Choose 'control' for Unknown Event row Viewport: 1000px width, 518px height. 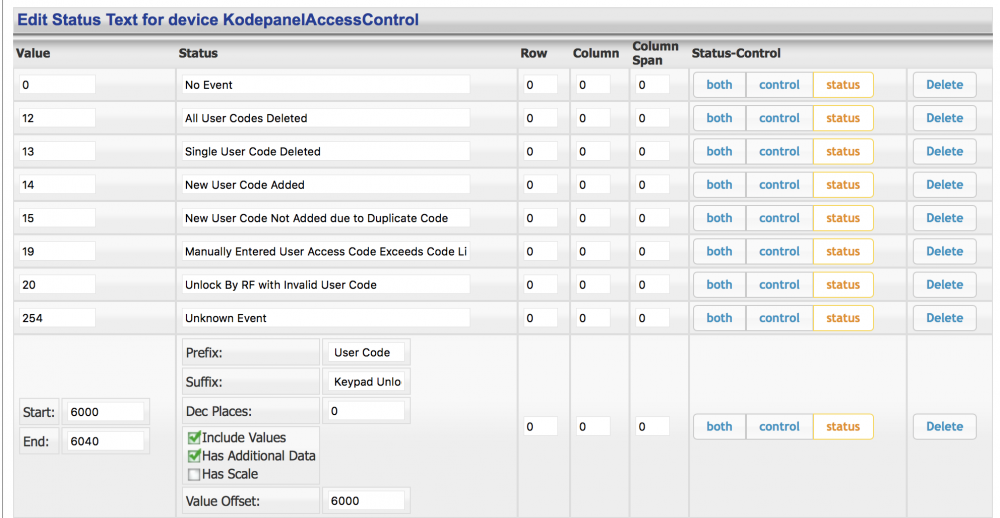[x=779, y=318]
